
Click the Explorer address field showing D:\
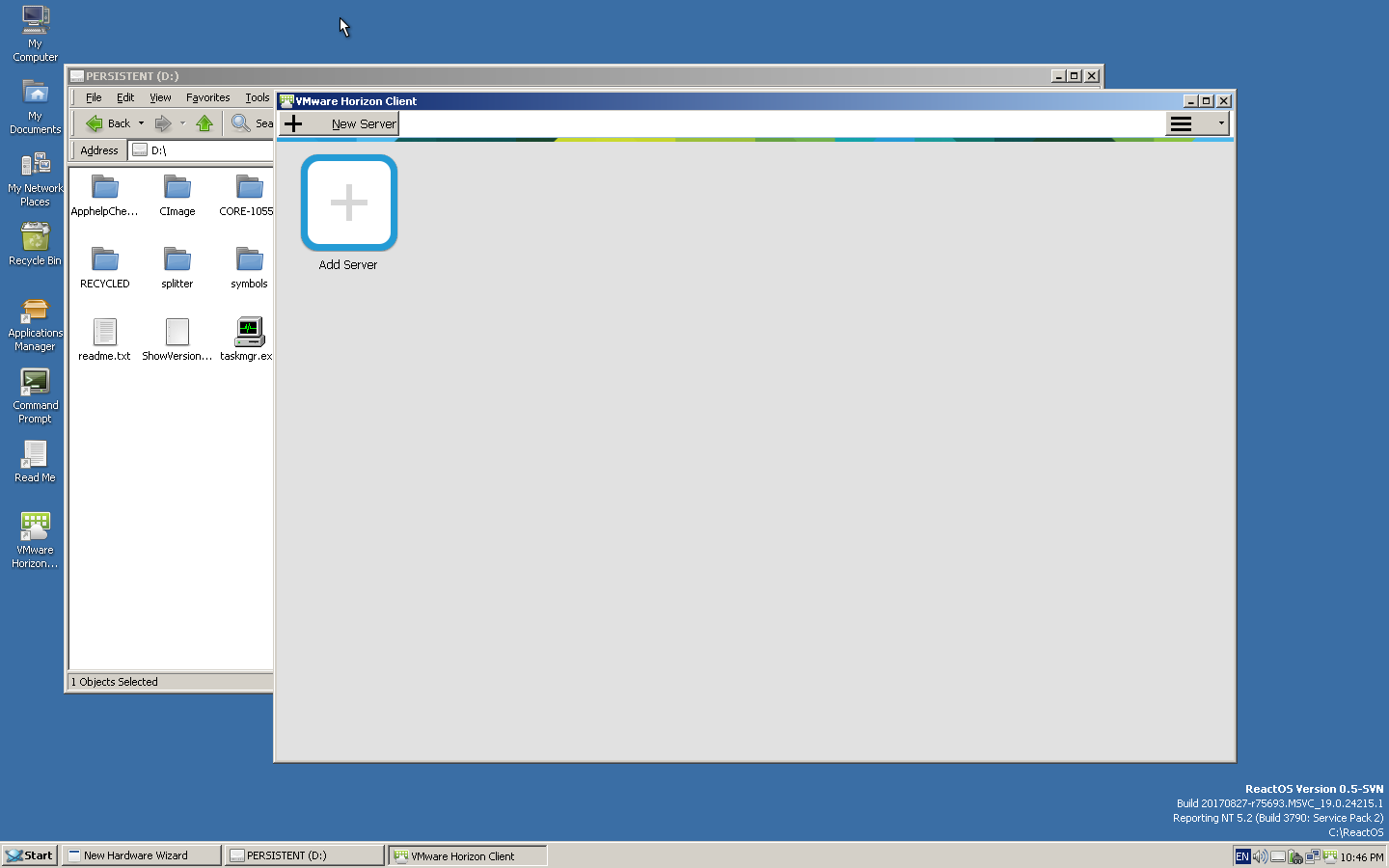pyautogui.click(x=202, y=150)
